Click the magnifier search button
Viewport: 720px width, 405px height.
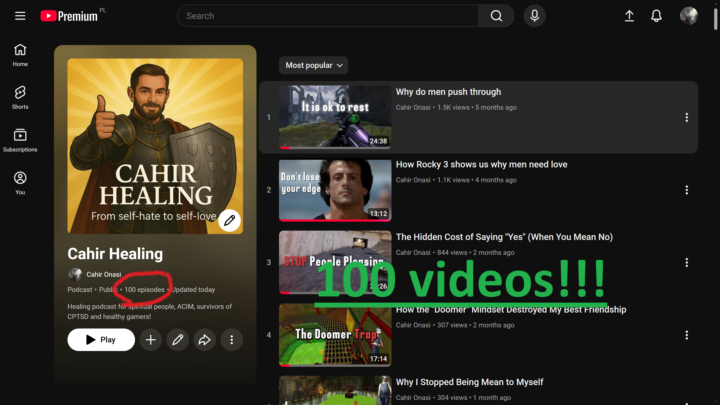[496, 16]
